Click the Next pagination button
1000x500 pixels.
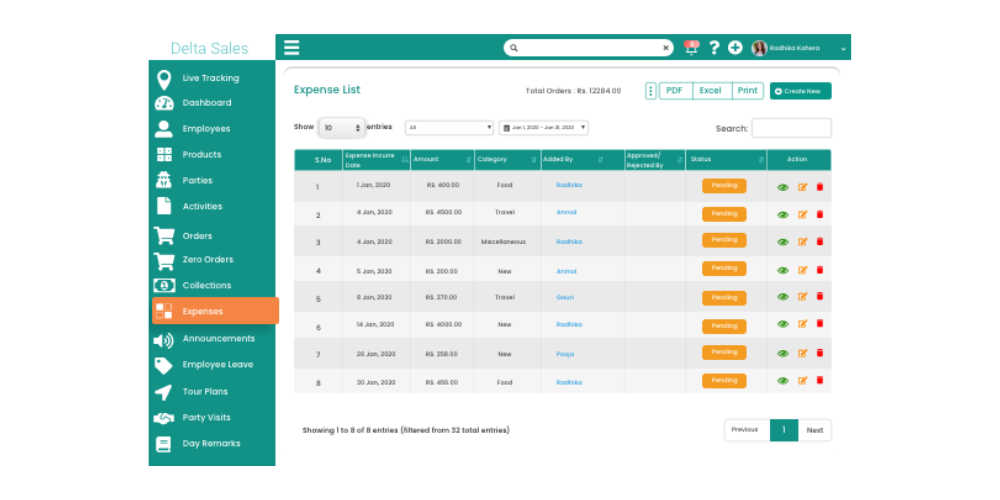[814, 430]
